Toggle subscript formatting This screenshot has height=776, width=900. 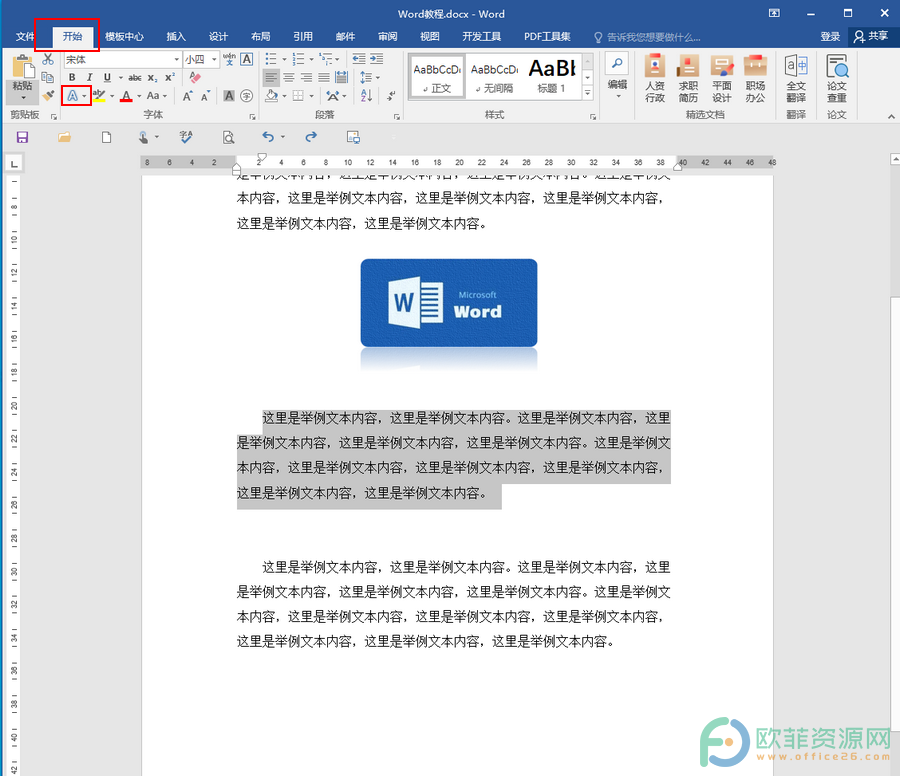pyautogui.click(x=152, y=77)
